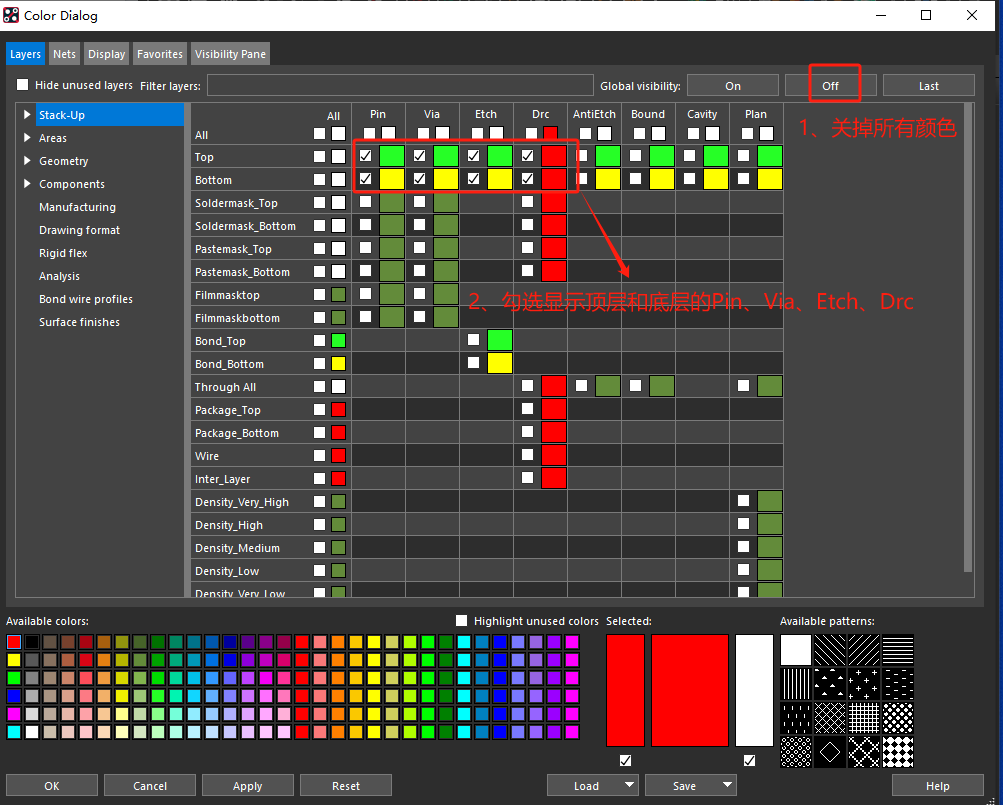Screen dimensions: 1003x805
Task: Select the single diamond outline pattern
Action: coord(830,752)
